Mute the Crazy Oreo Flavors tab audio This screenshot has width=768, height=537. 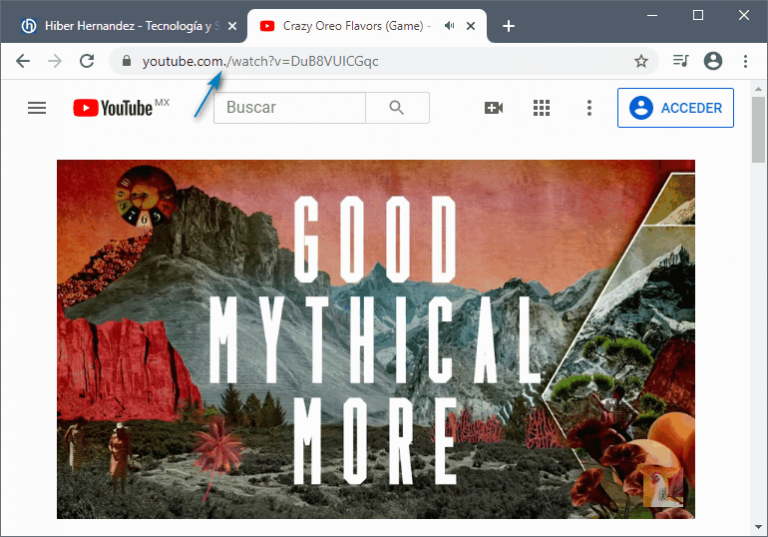pyautogui.click(x=449, y=26)
